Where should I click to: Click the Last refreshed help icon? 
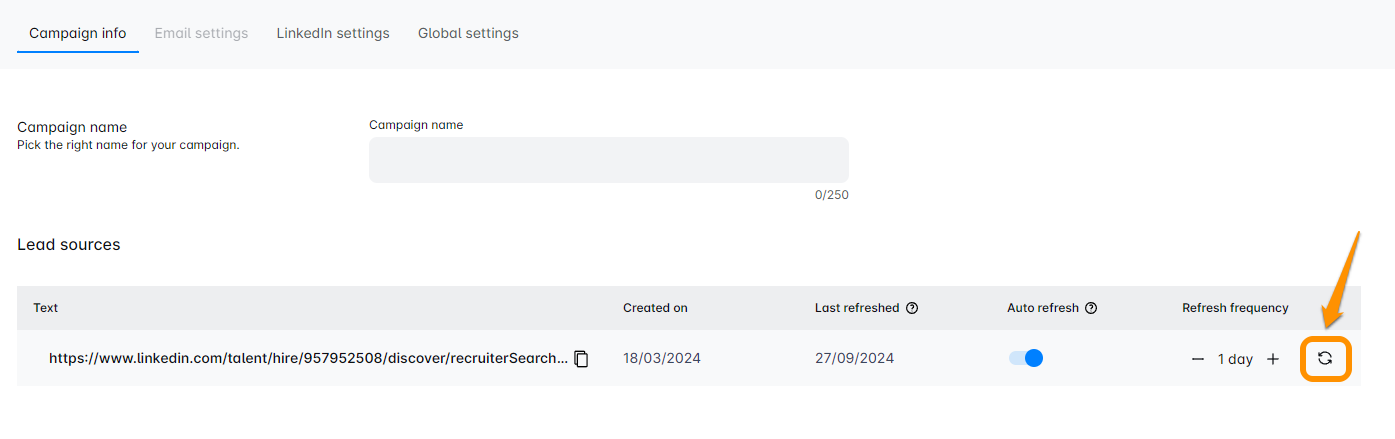point(912,308)
